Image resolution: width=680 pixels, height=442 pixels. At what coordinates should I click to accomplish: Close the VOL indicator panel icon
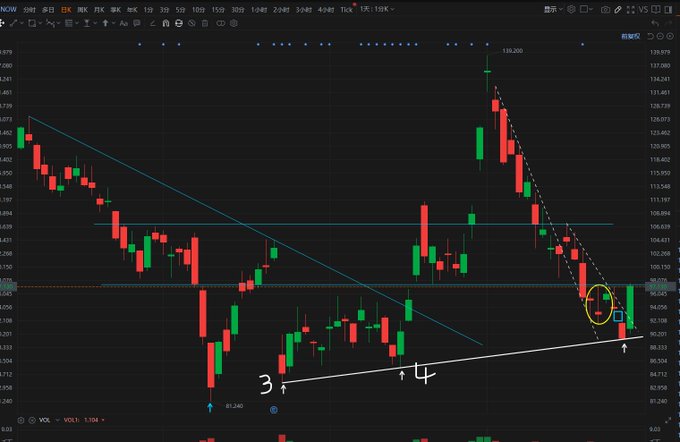click(x=32, y=420)
